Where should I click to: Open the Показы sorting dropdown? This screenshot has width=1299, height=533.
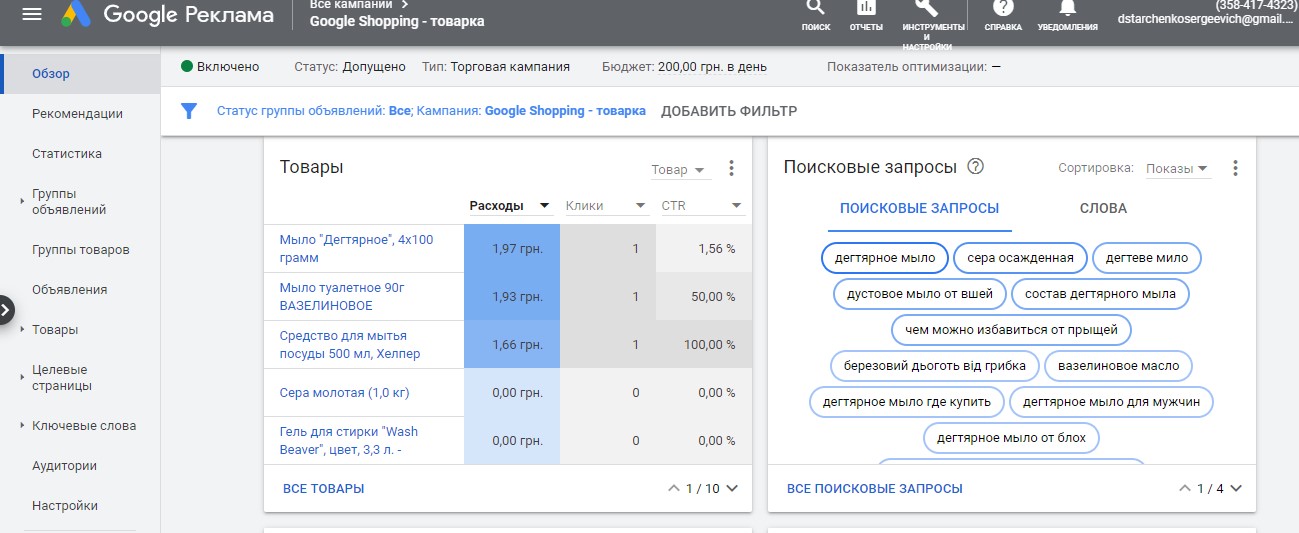(1178, 169)
